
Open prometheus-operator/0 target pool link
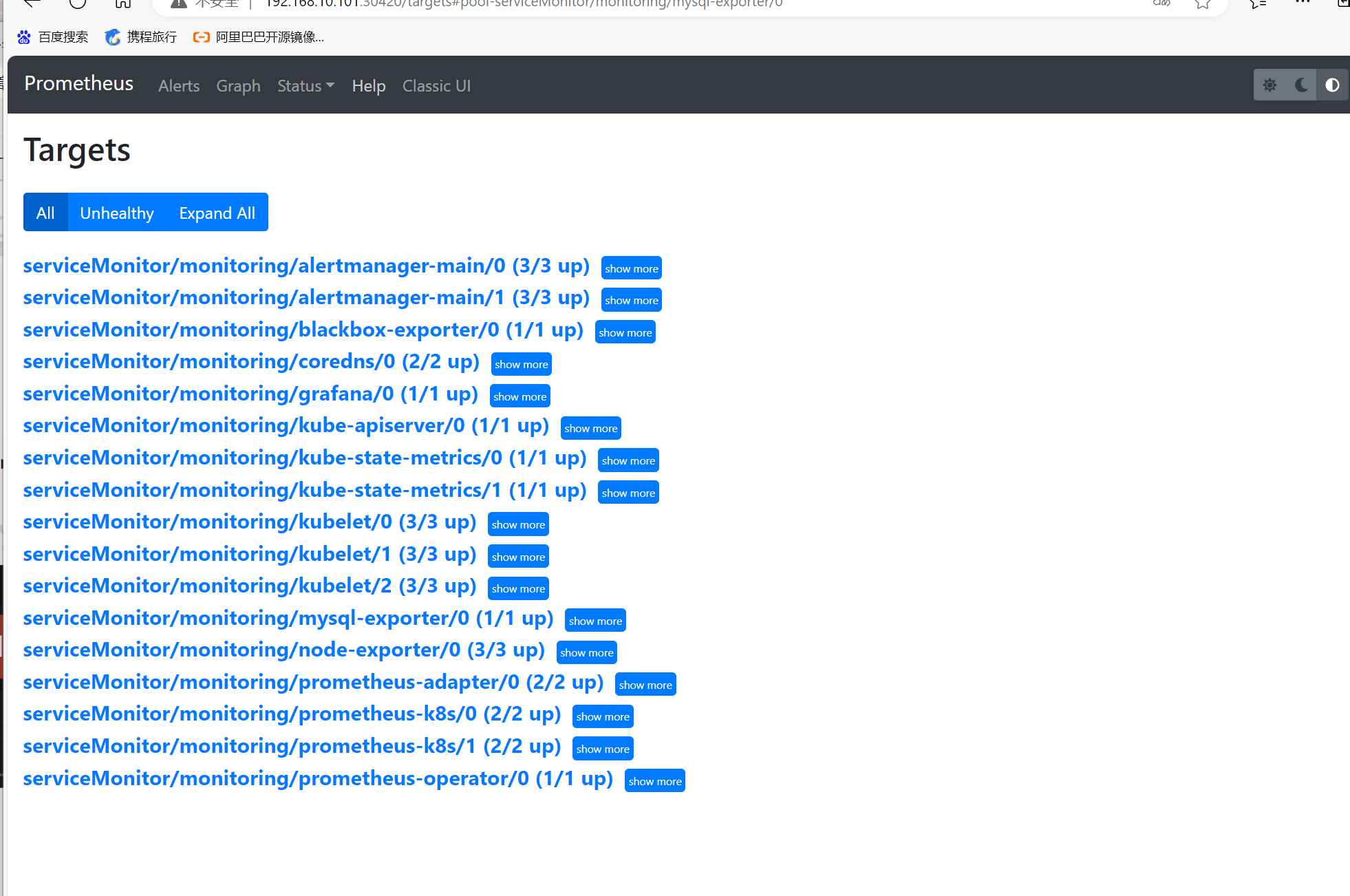pos(318,779)
